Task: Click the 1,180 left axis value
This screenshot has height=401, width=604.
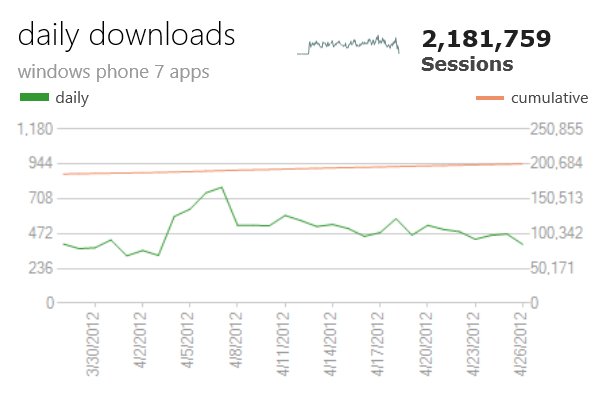Action: click(x=35, y=128)
